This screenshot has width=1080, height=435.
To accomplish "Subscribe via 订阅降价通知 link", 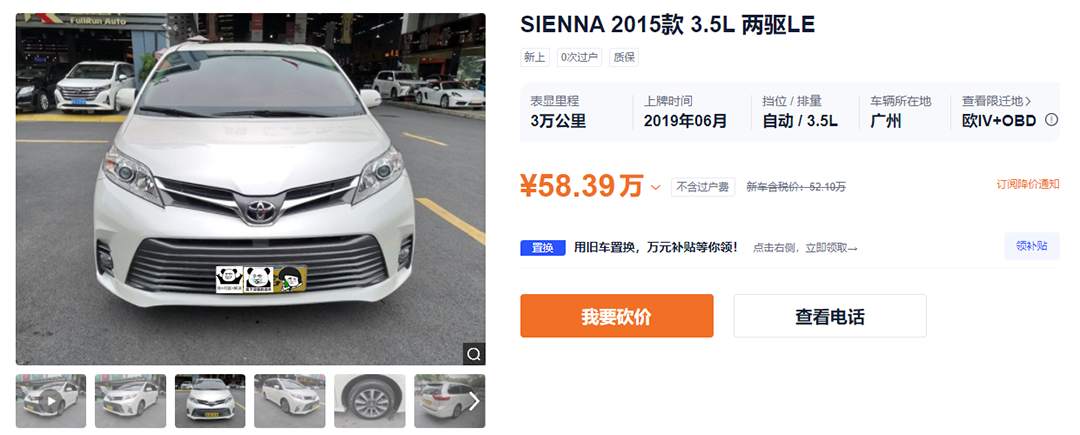I will (x=1027, y=184).
